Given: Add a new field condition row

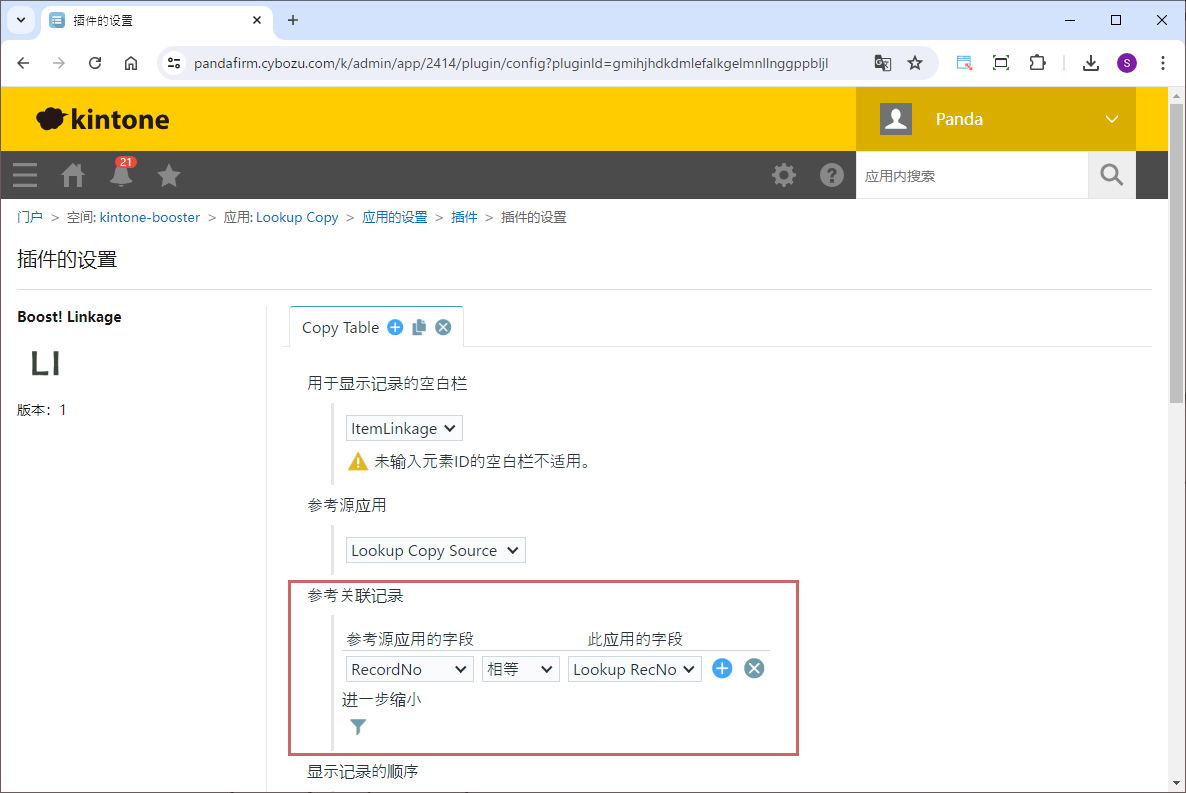Looking at the screenshot, I should pos(722,669).
